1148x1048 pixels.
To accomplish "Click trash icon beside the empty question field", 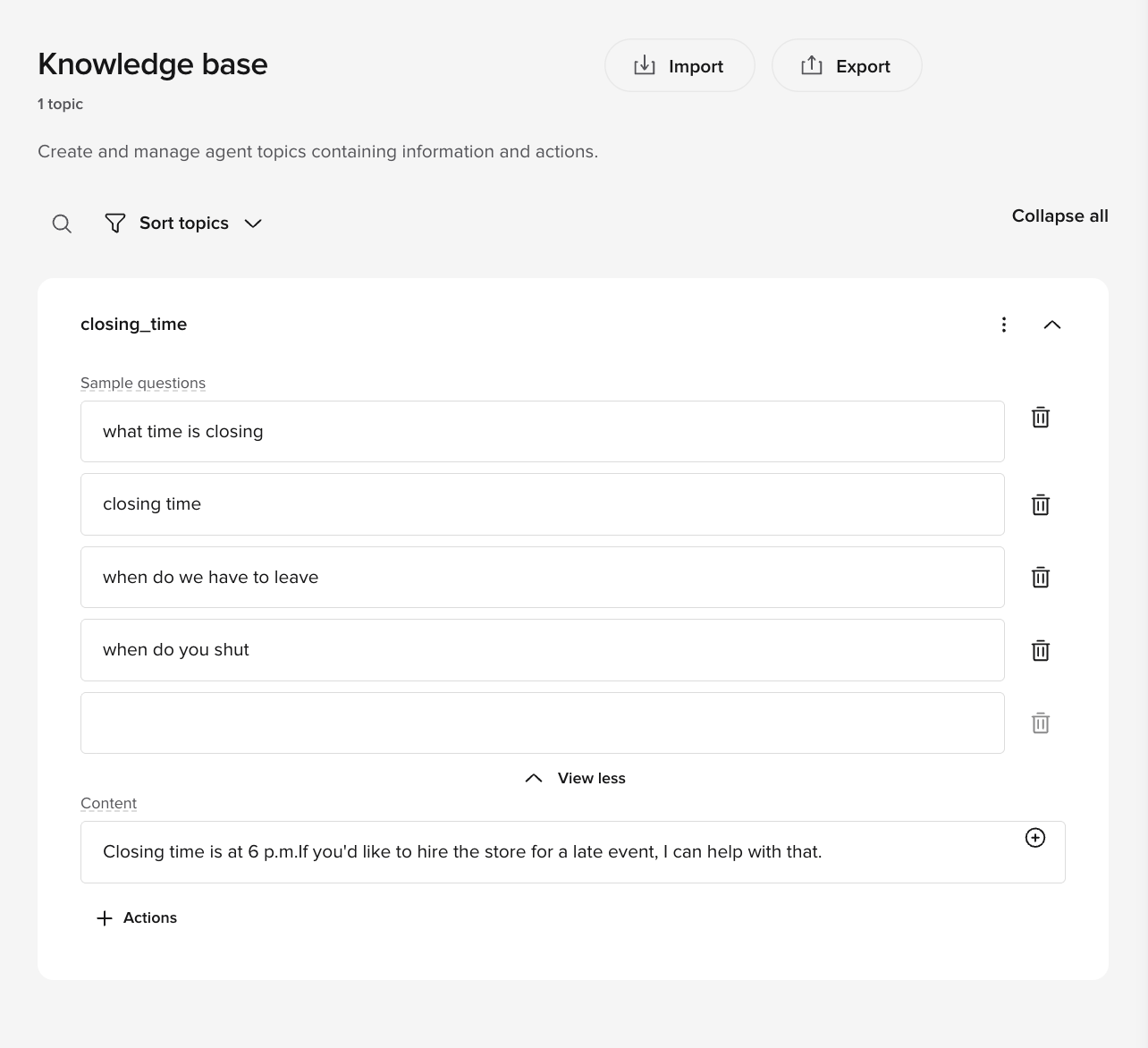I will pyautogui.click(x=1040, y=723).
